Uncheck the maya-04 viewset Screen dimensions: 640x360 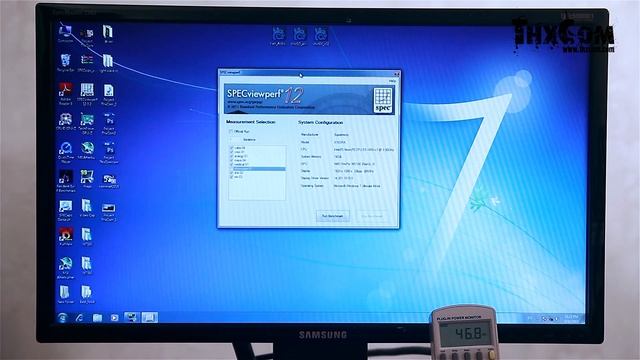pos(231,160)
